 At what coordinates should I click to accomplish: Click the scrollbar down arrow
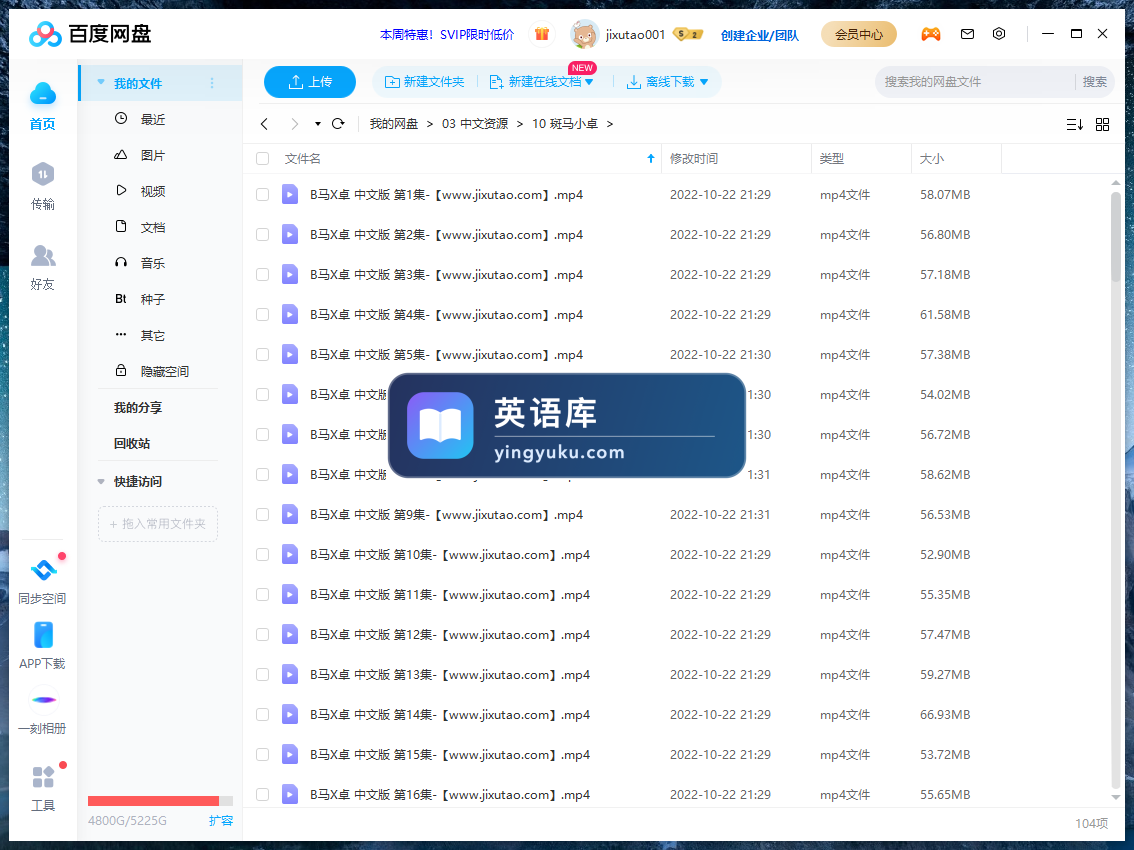[x=1116, y=797]
